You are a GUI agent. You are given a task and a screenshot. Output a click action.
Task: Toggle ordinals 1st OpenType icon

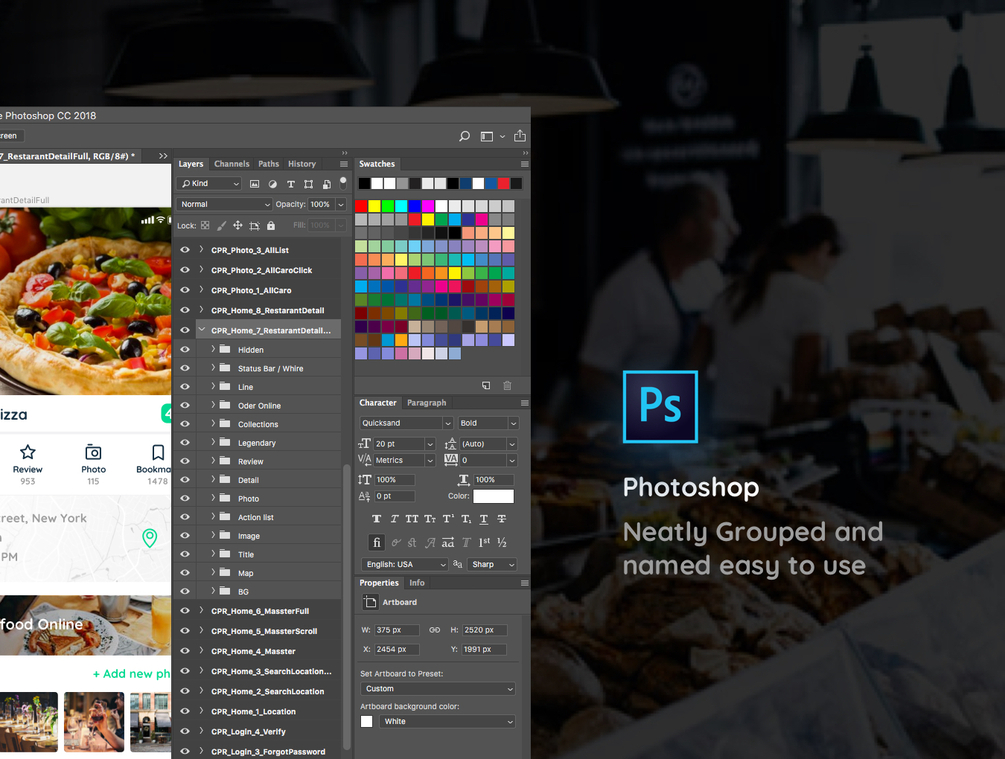485,542
